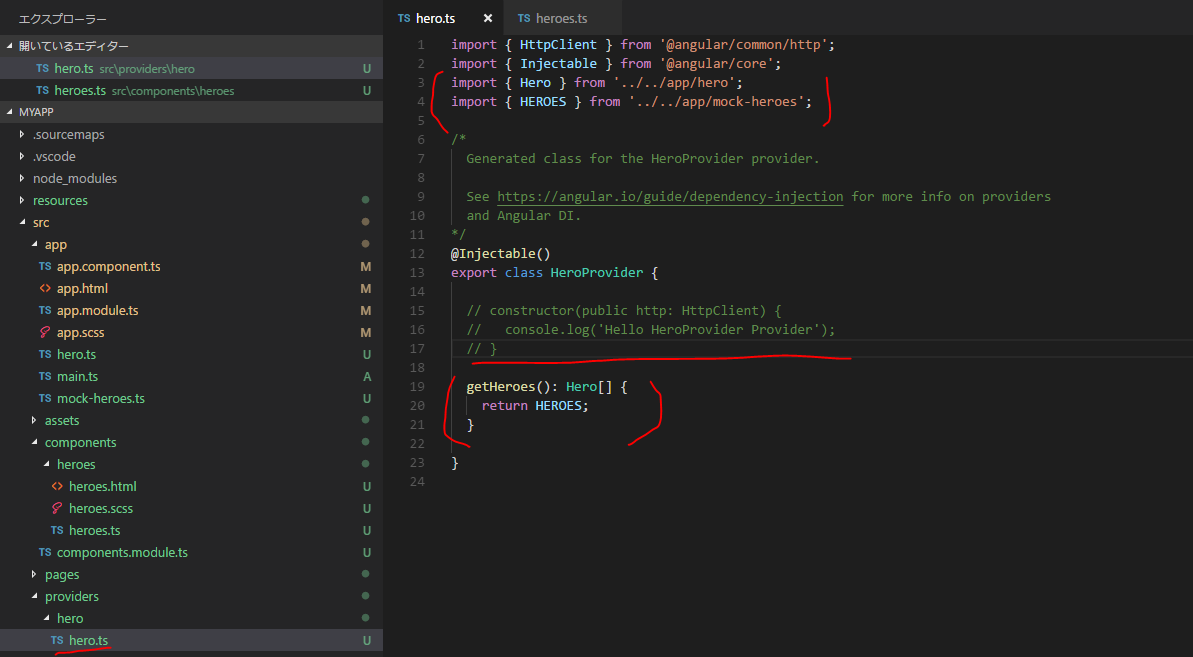
Task: Select hero.ts in the providers hero folder
Action: click(88, 641)
